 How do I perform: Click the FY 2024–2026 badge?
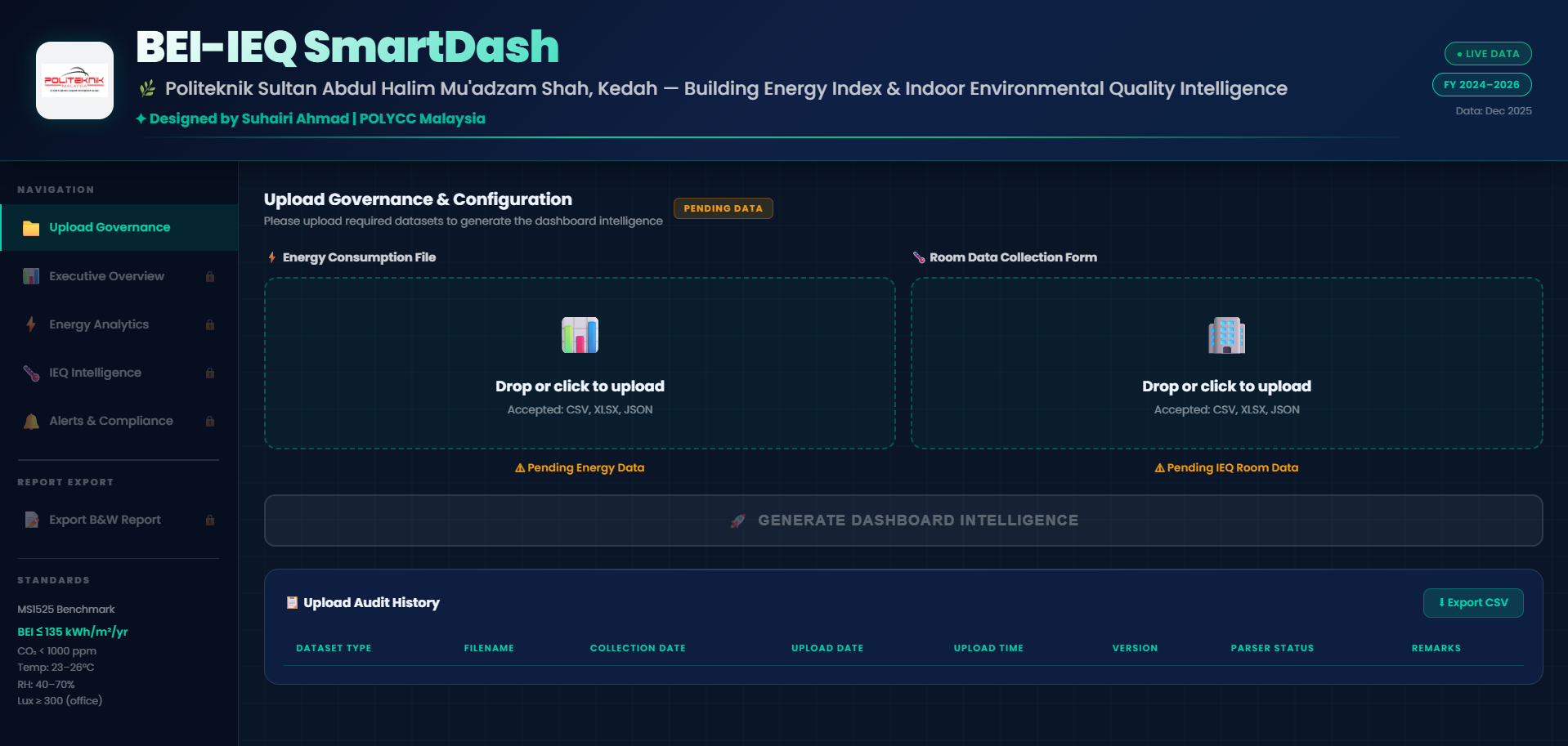(x=1481, y=85)
